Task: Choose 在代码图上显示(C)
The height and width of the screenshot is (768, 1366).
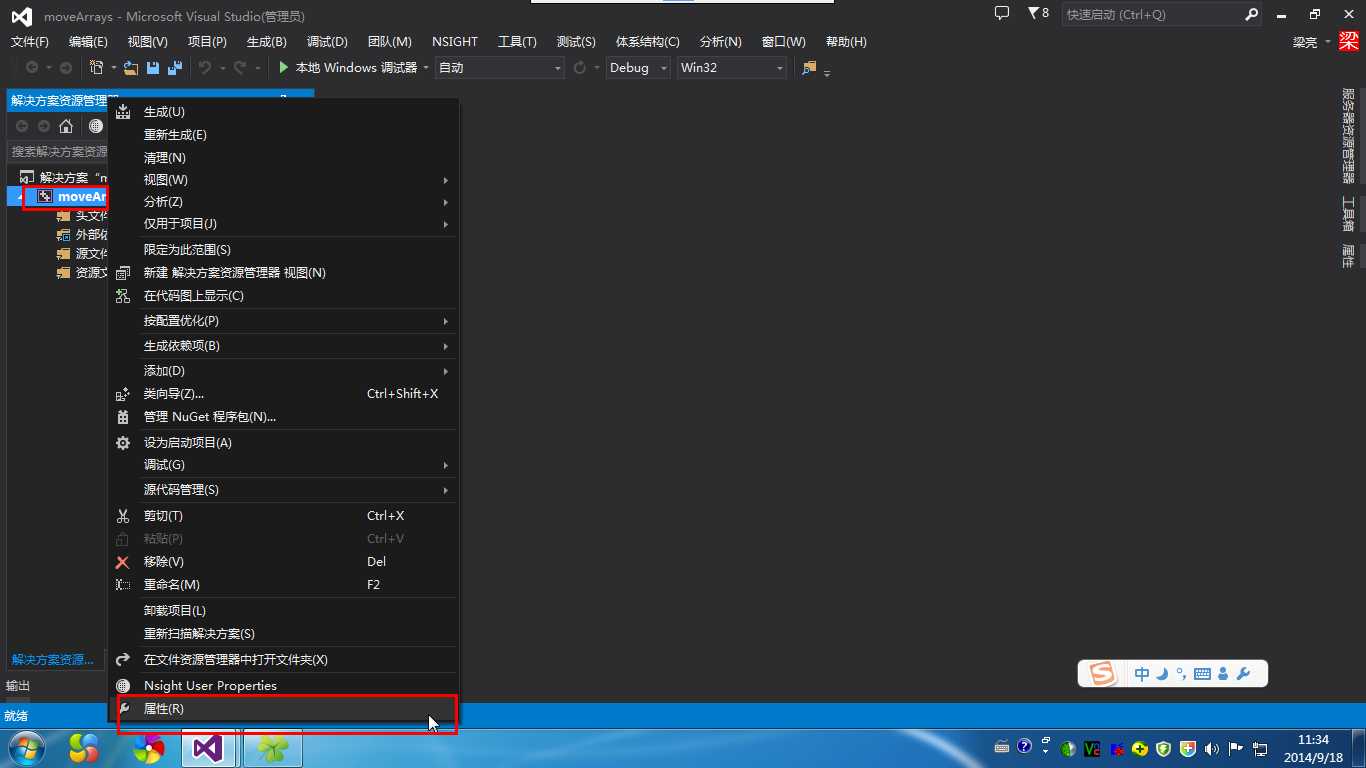Action: coord(284,296)
